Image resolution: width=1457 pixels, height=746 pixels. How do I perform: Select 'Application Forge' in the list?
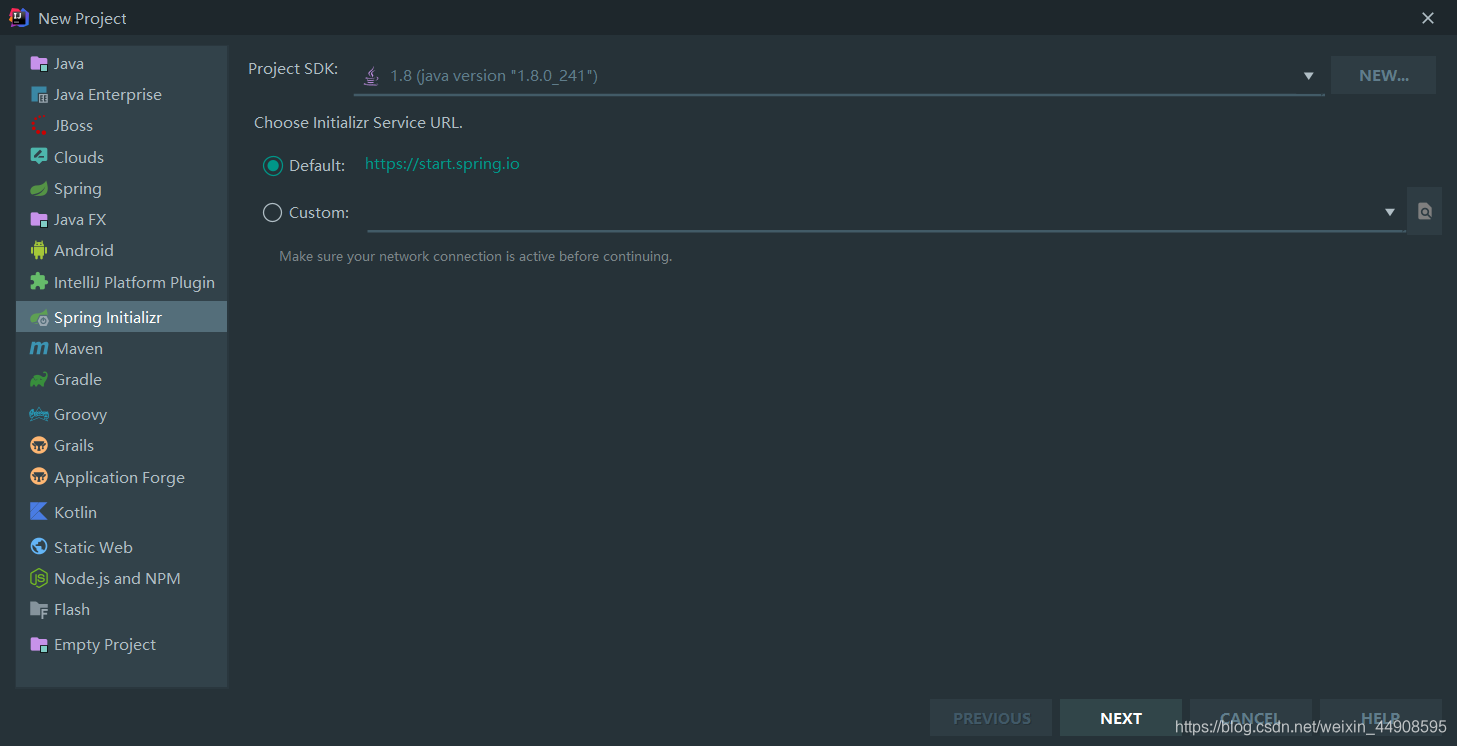point(121,477)
